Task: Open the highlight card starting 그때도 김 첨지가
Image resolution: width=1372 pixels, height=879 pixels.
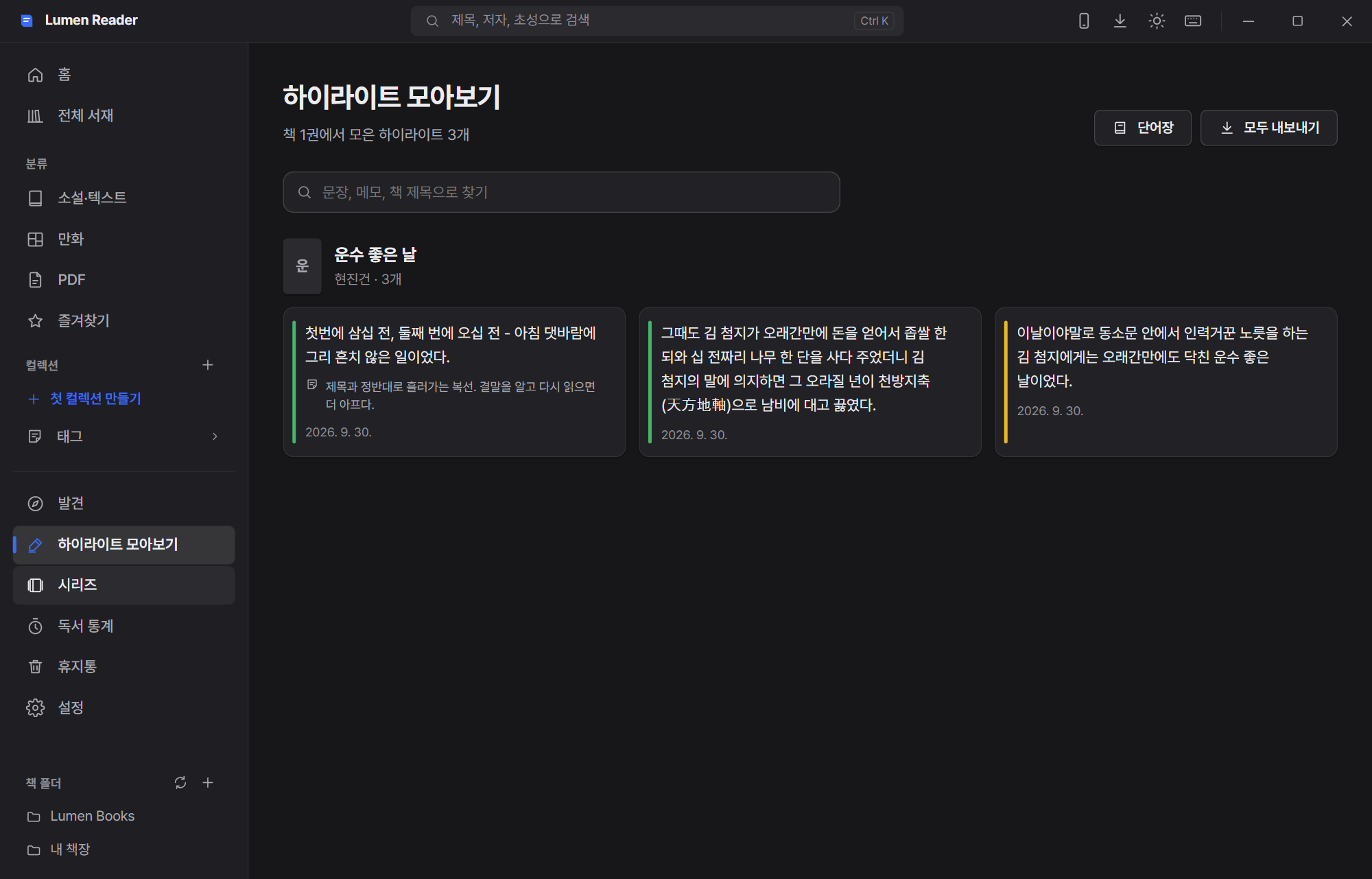Action: (810, 382)
